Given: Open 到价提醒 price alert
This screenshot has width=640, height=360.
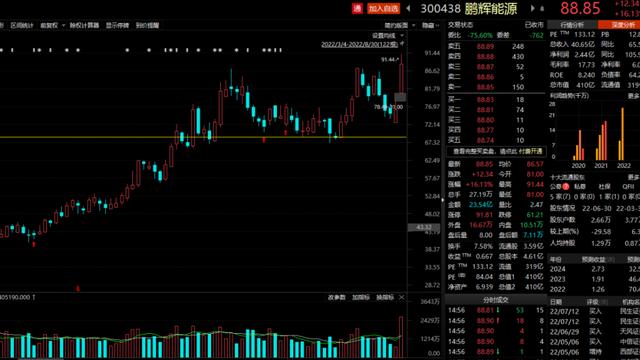Looking at the screenshot, I should (147, 25).
